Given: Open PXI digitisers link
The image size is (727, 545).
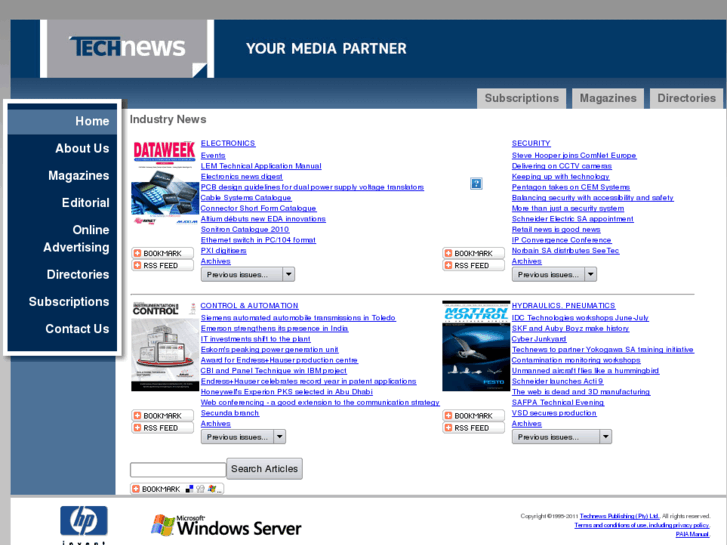Looking at the screenshot, I should tap(223, 251).
